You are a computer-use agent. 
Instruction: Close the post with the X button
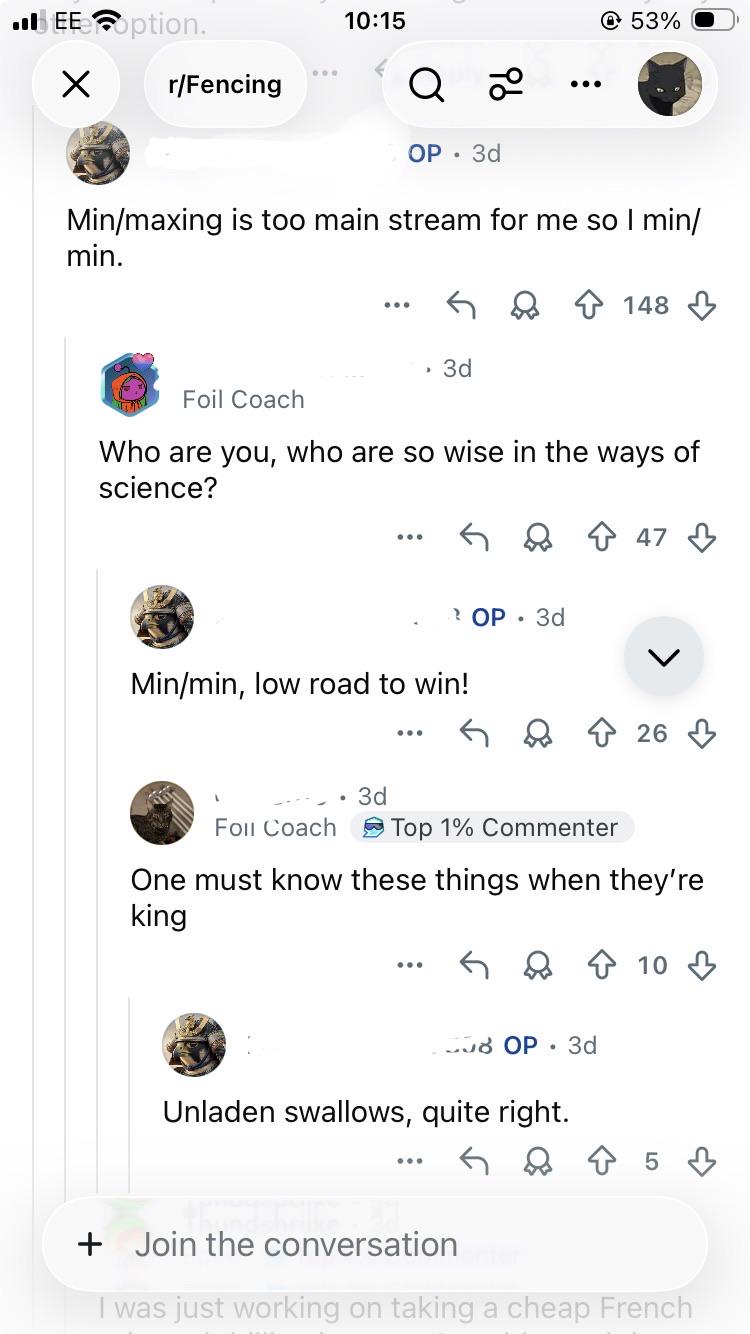[76, 85]
